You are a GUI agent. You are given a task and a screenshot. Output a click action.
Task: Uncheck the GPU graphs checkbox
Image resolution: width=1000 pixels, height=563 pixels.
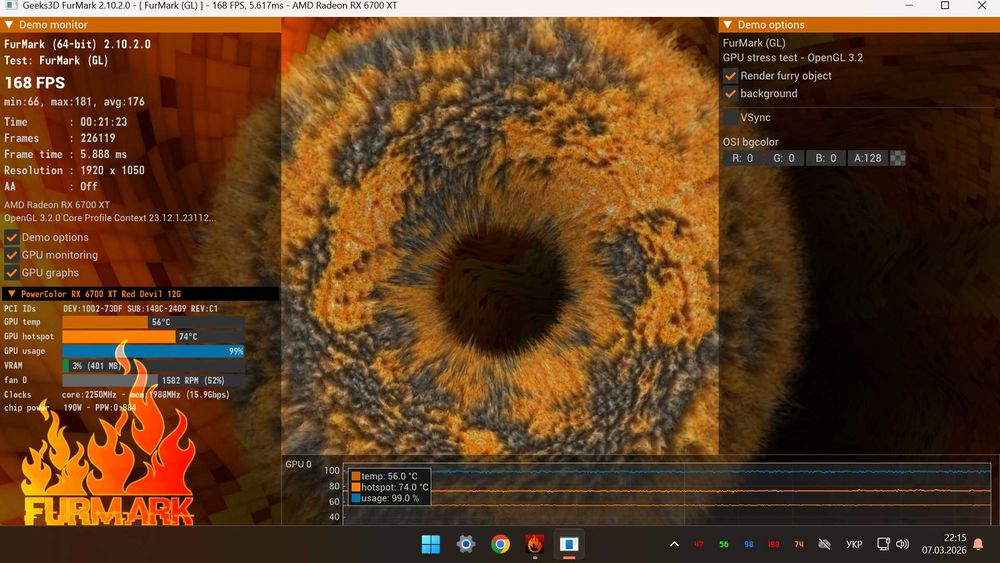pos(11,273)
